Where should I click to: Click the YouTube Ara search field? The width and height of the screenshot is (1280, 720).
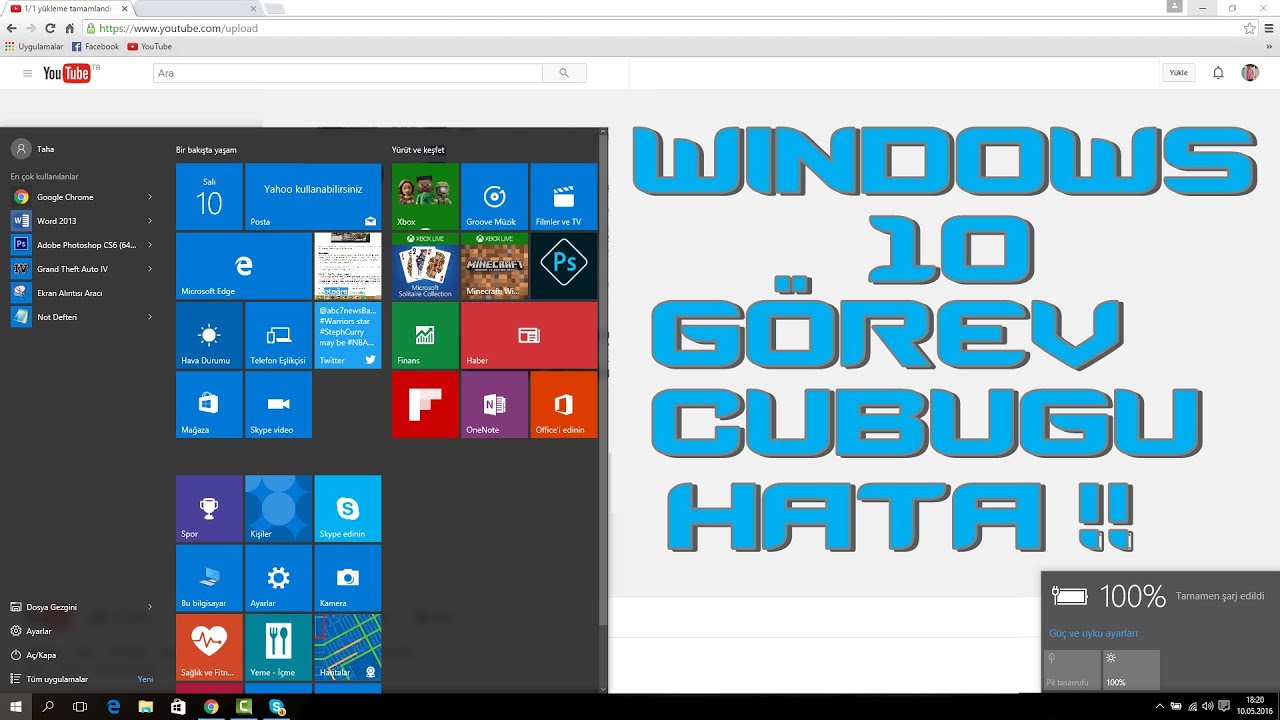coord(348,73)
